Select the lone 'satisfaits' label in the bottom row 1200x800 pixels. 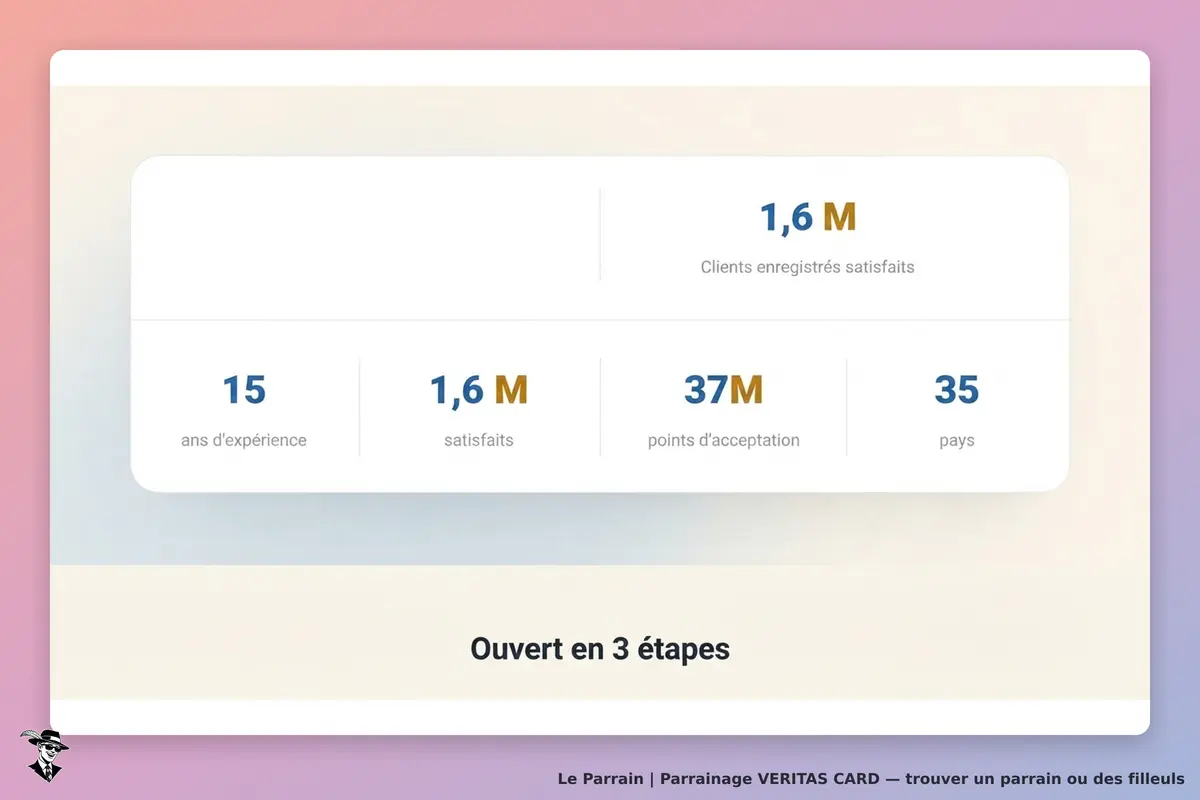point(479,440)
